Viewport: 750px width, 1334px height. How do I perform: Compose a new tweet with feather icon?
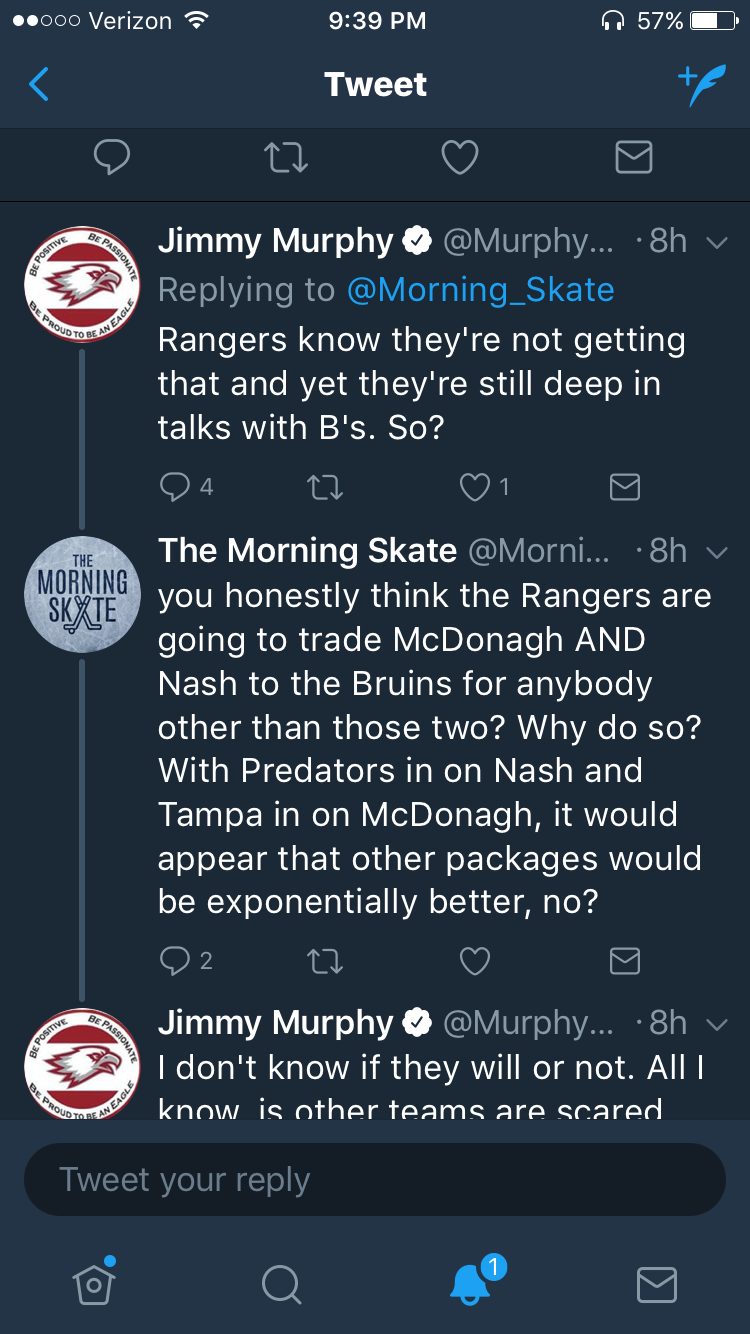pos(700,85)
